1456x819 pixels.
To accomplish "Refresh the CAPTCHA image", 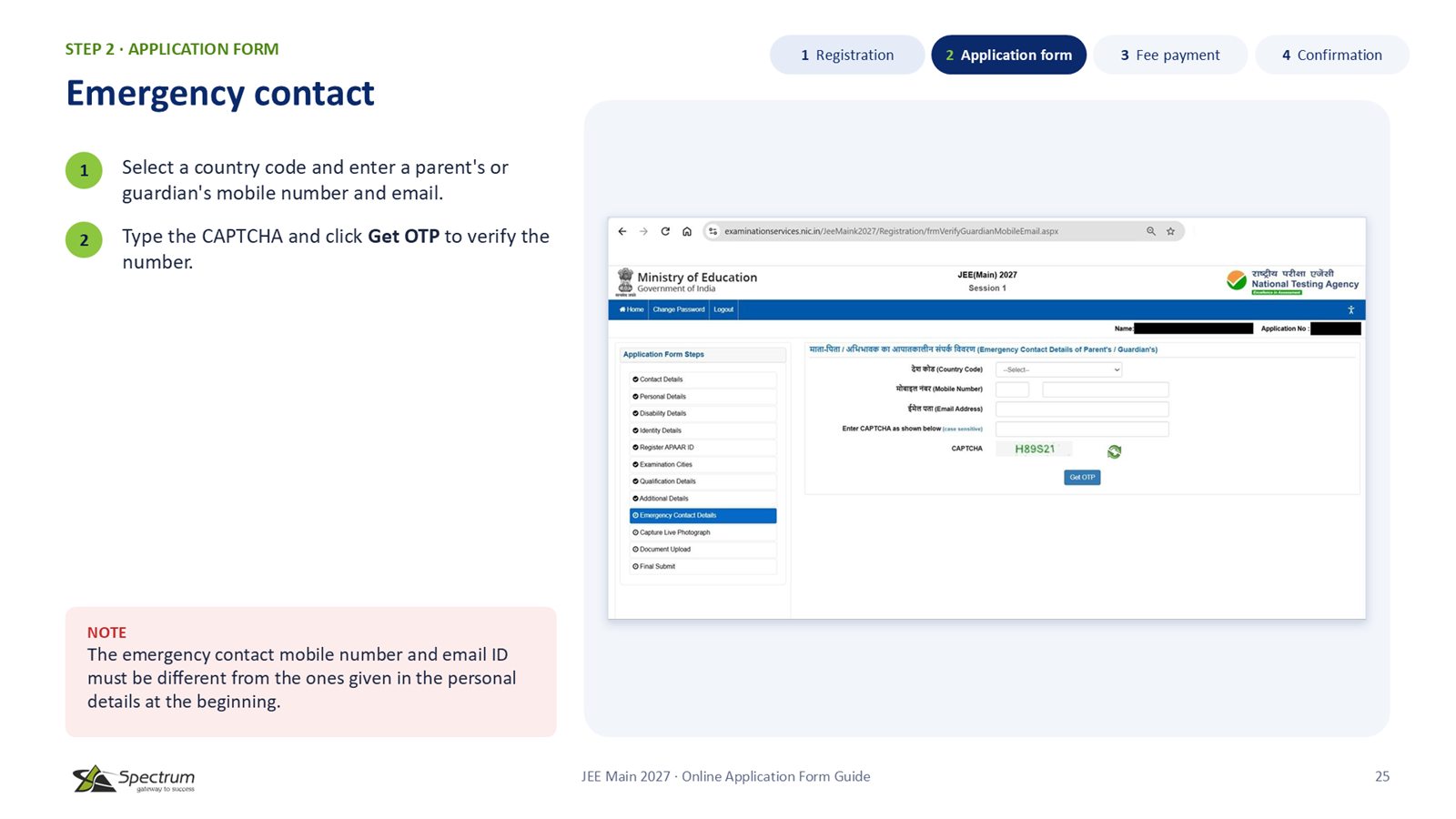I will click(x=1114, y=451).
